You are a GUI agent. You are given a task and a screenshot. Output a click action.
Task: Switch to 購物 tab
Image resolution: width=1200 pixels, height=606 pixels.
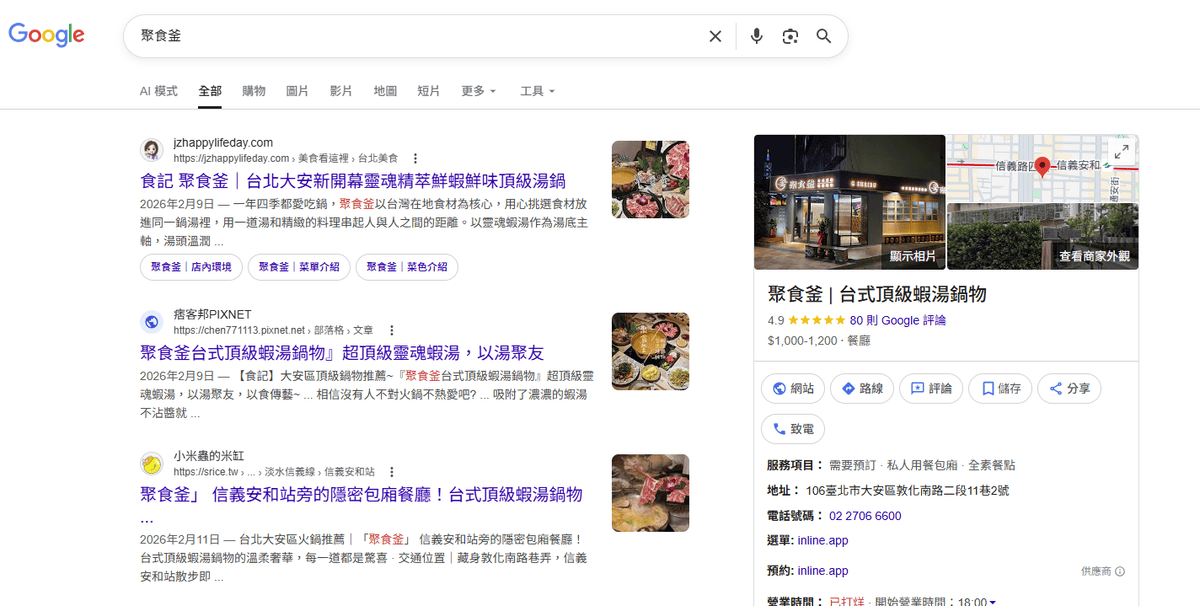(x=254, y=91)
